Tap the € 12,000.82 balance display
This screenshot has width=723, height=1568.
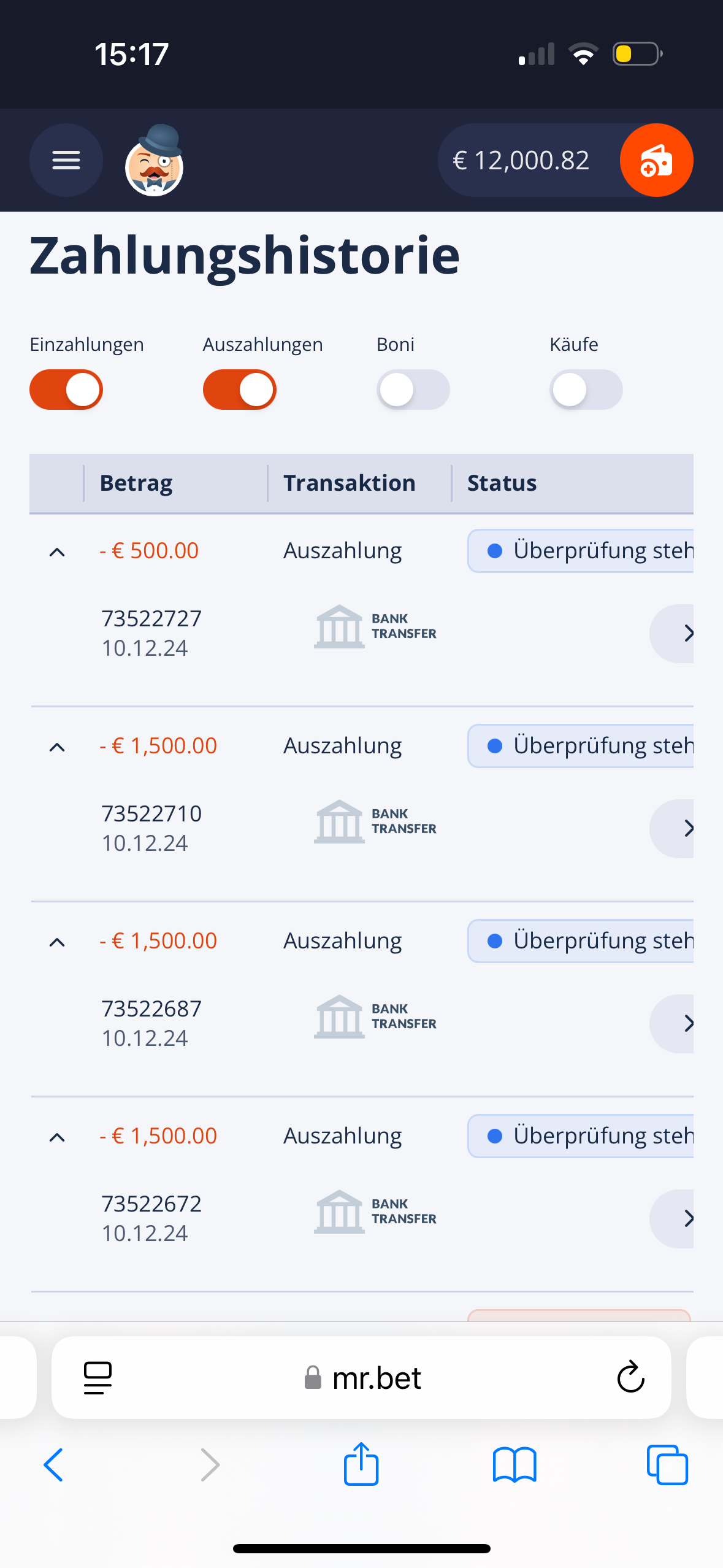click(521, 161)
